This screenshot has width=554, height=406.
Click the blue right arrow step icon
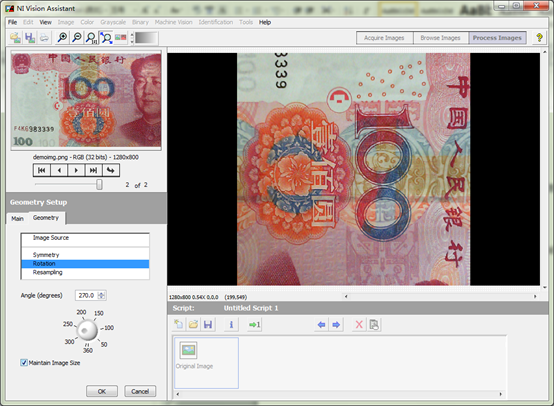336,324
